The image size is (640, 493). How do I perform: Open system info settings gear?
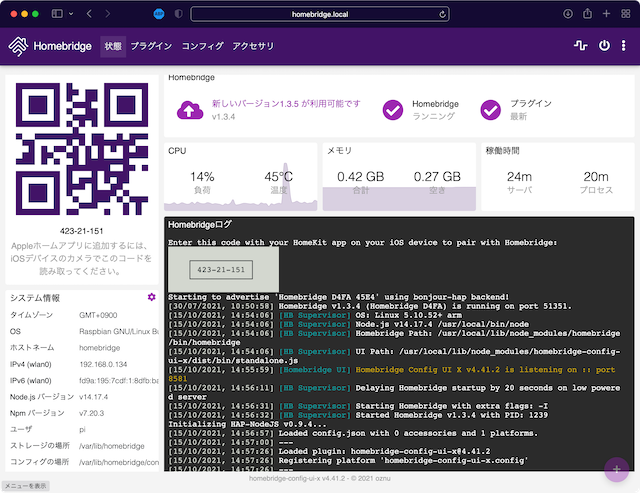tap(151, 297)
